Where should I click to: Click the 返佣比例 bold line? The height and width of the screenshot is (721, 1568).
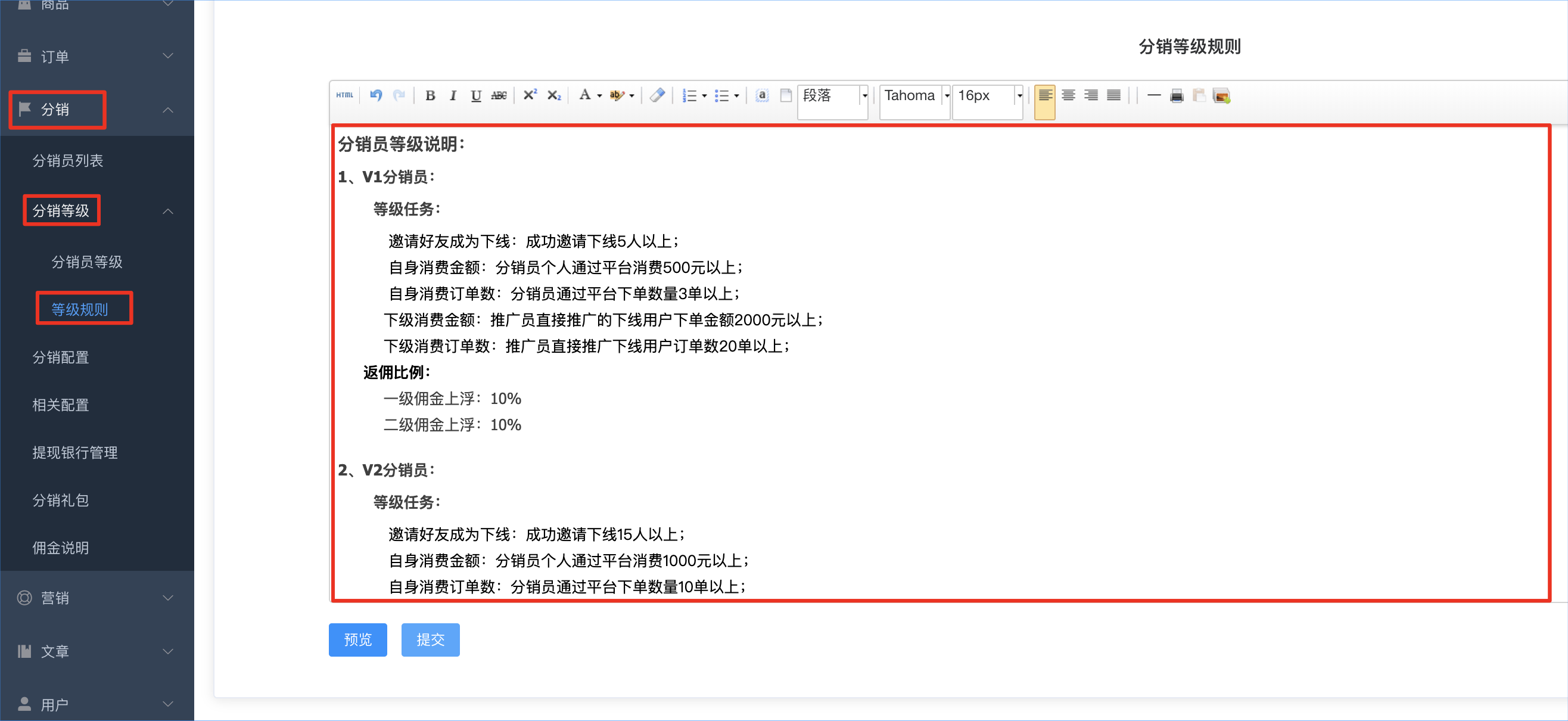coord(397,372)
